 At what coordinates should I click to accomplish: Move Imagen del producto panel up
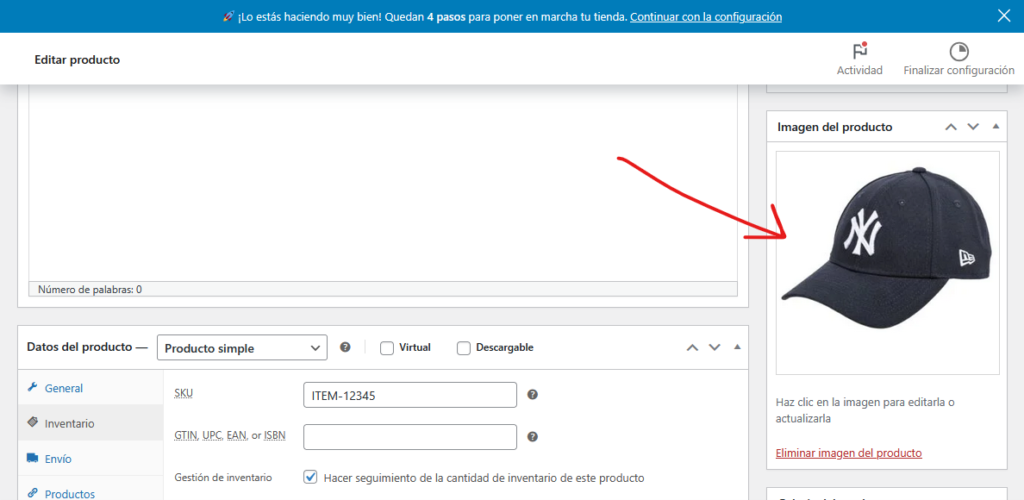pyautogui.click(x=951, y=127)
